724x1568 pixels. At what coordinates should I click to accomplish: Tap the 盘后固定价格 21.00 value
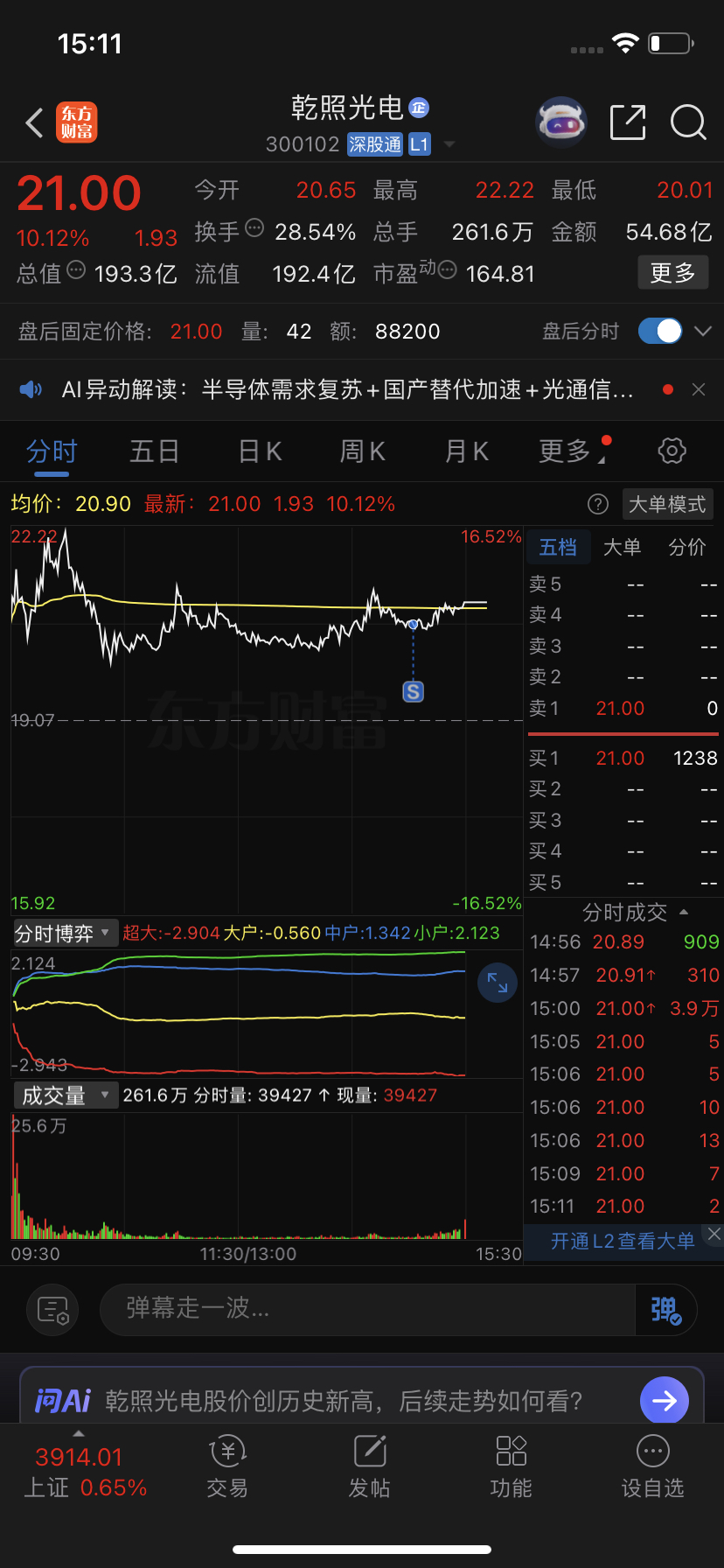197,332
